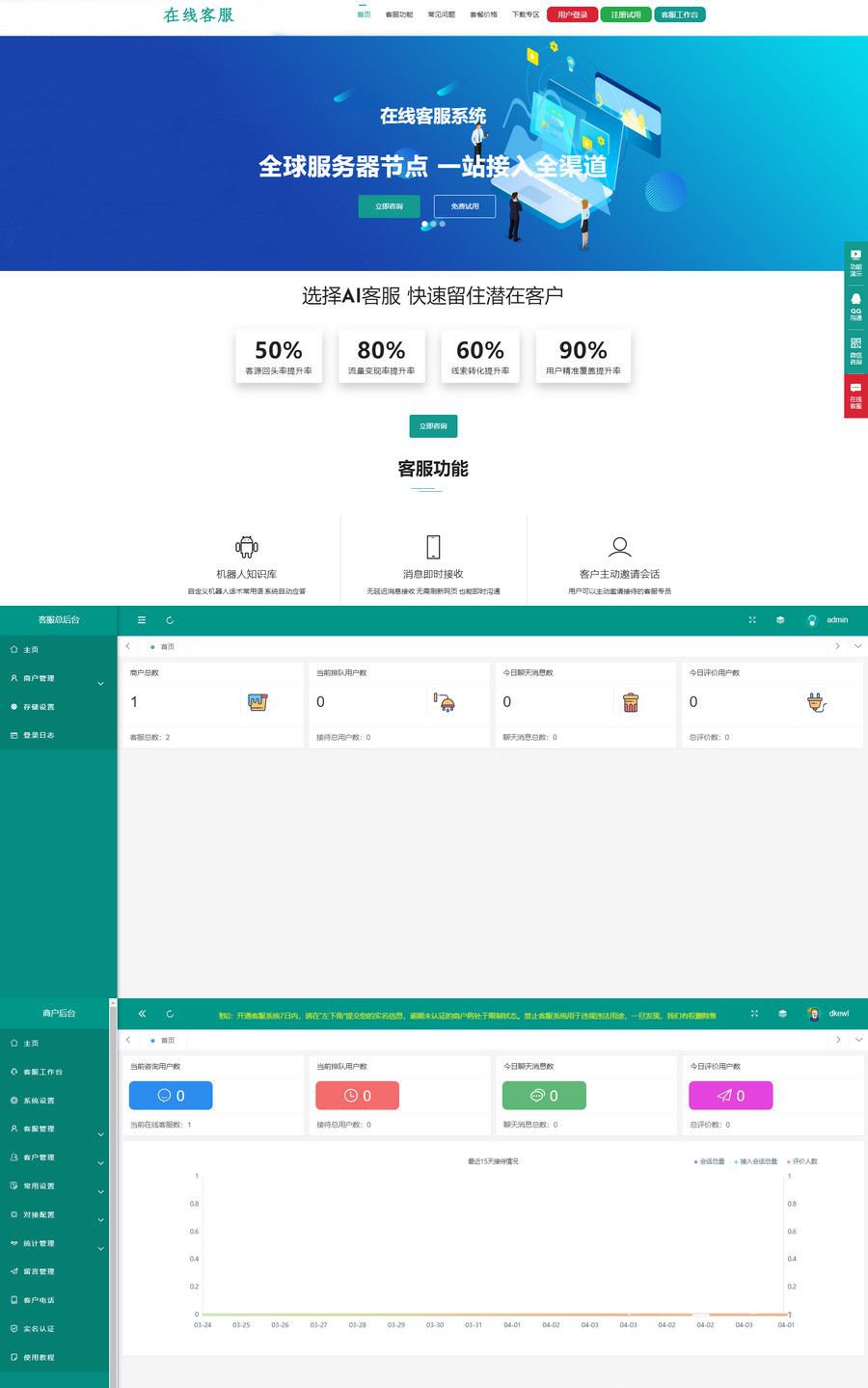868x1388 pixels.
Task: Open 微信咨询 from the floating side bar
Action: tap(855, 349)
